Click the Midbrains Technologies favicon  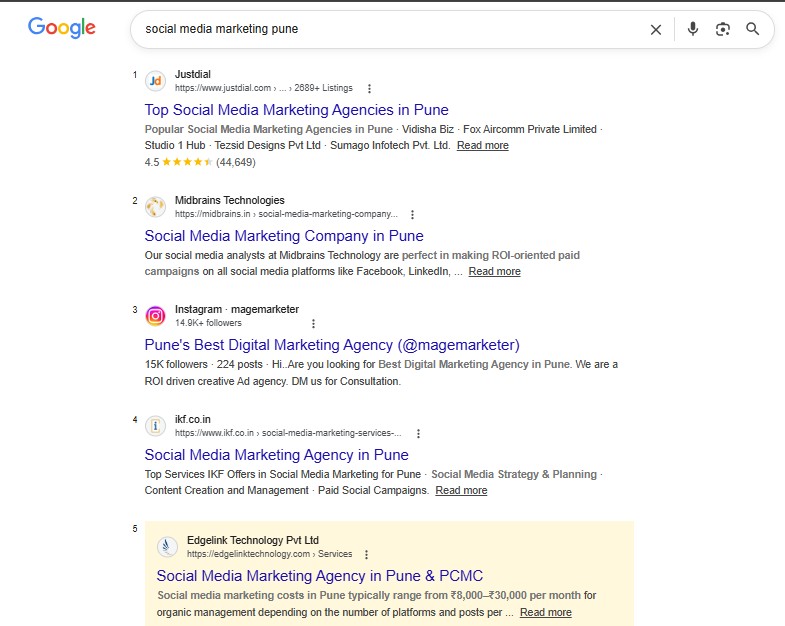[x=155, y=207]
